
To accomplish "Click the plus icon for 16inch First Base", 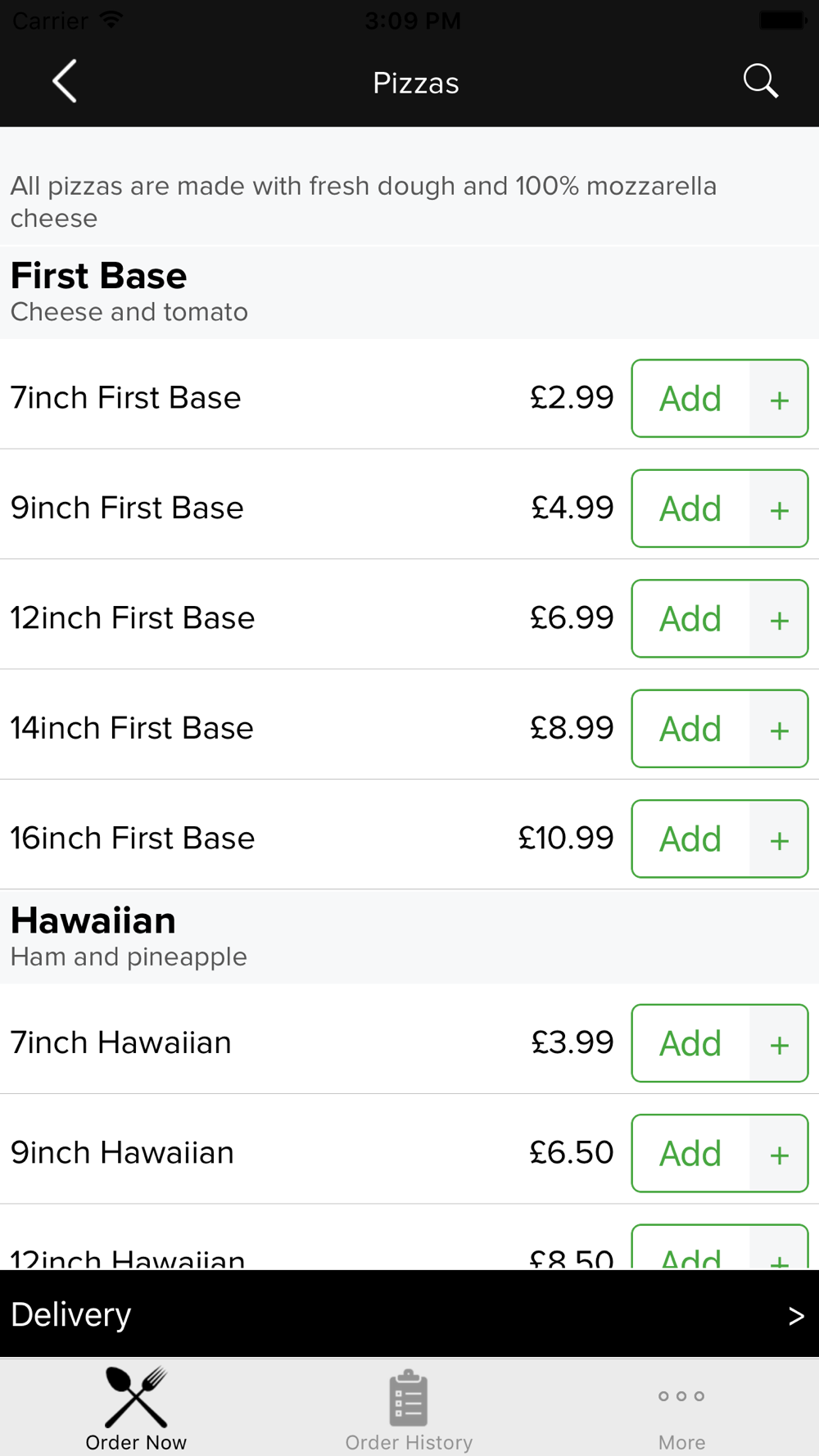I will click(780, 839).
